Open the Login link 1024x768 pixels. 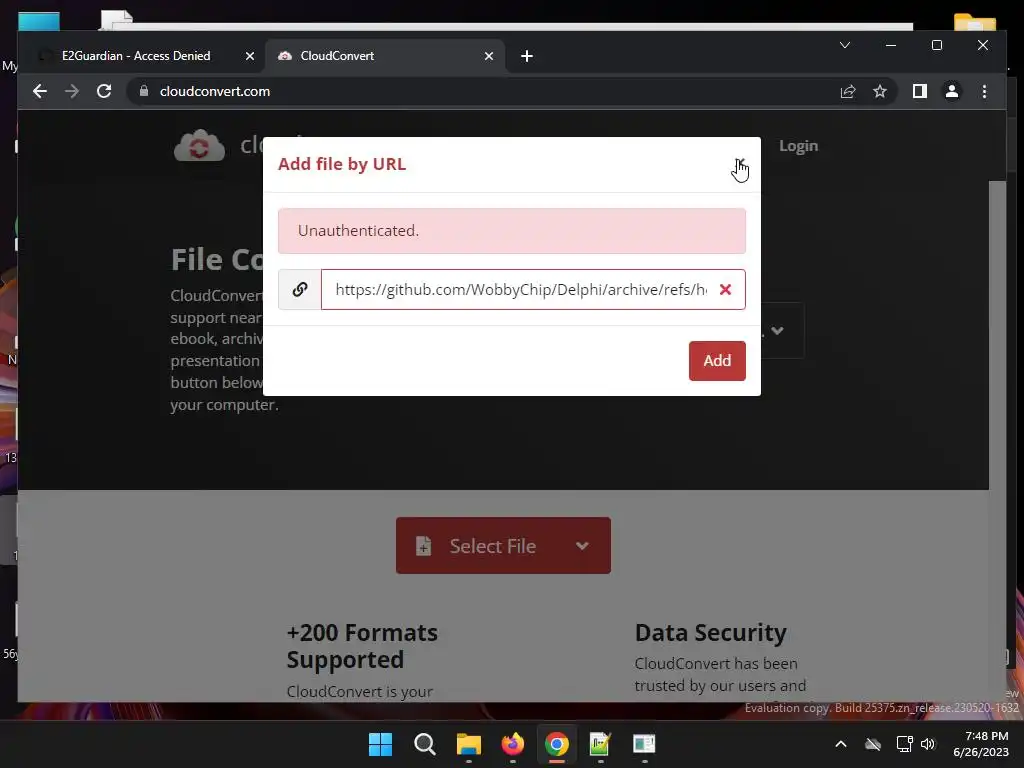tap(798, 146)
